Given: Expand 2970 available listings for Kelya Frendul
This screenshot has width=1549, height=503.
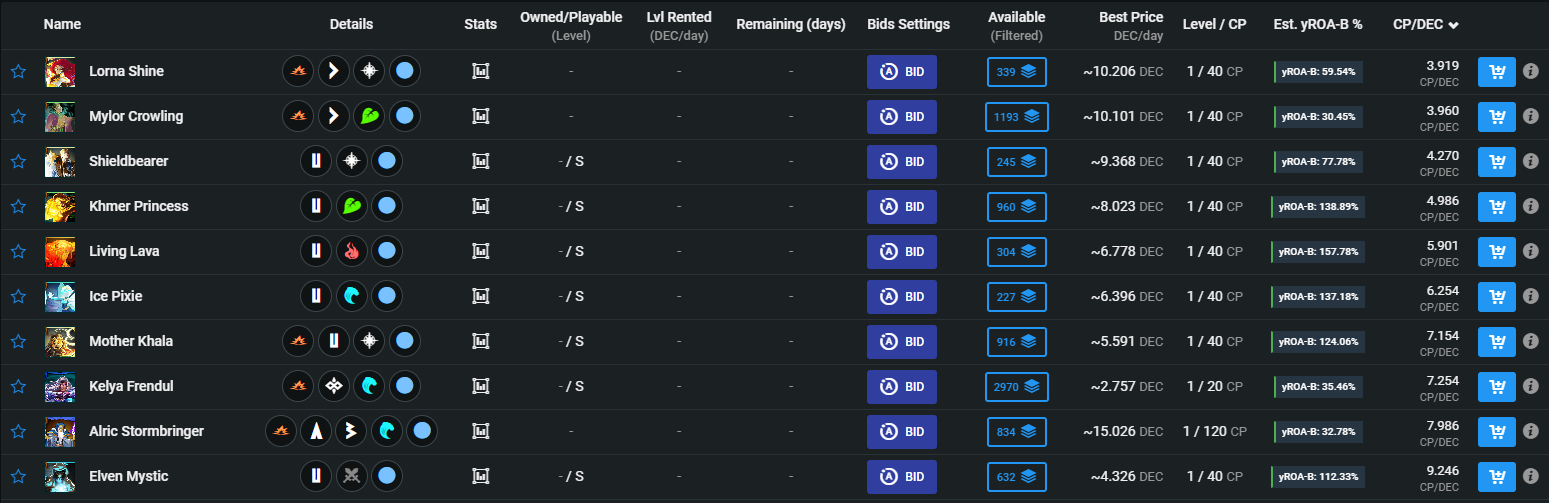Looking at the screenshot, I should click(1017, 387).
